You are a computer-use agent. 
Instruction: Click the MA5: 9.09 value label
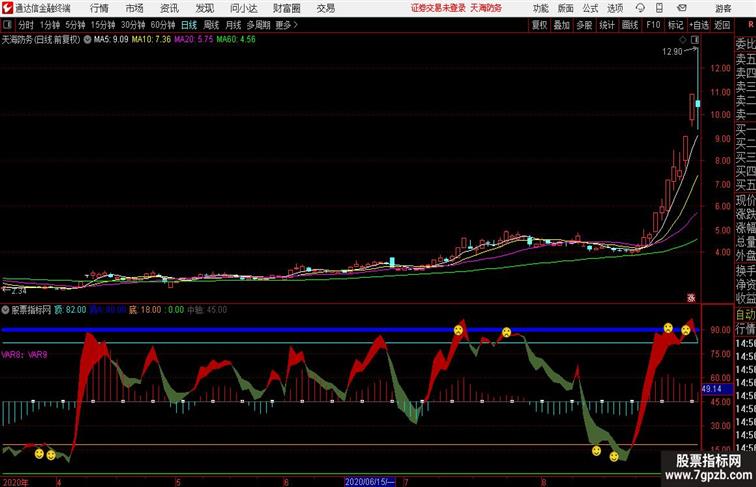coord(111,40)
